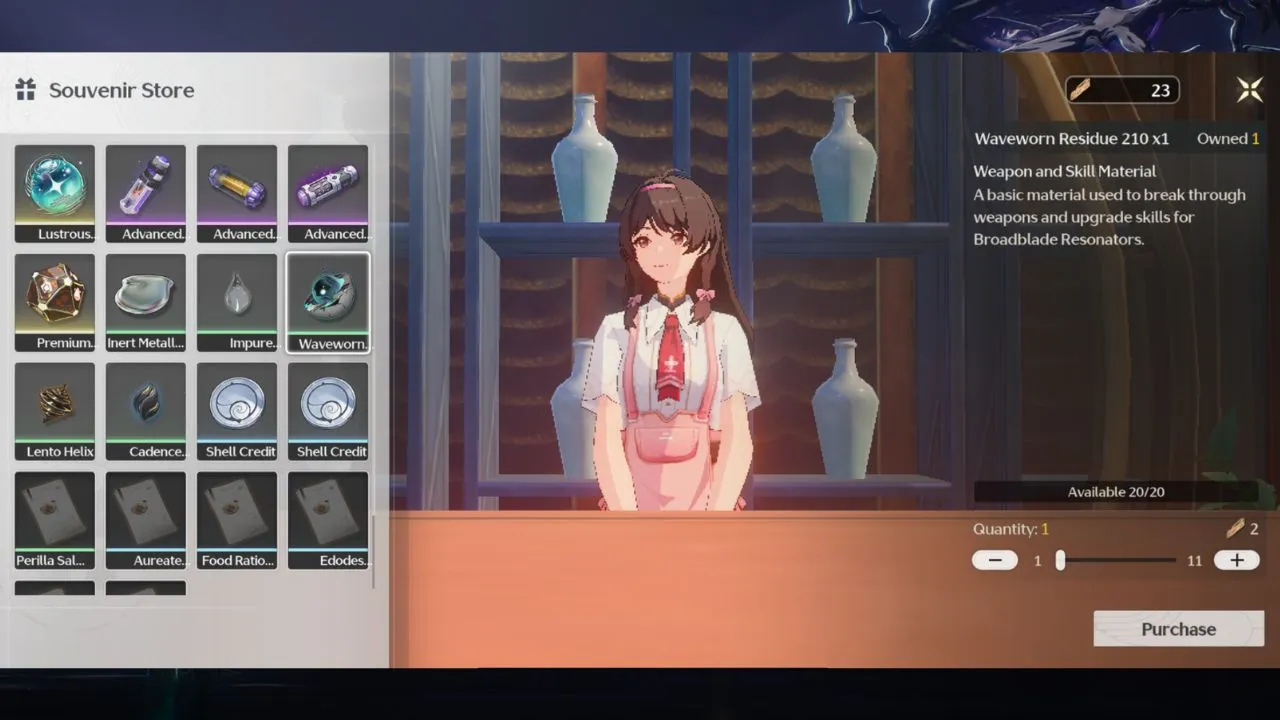Choose the Inert Metallic item
Viewport: 1280px width, 720px height.
point(146,302)
